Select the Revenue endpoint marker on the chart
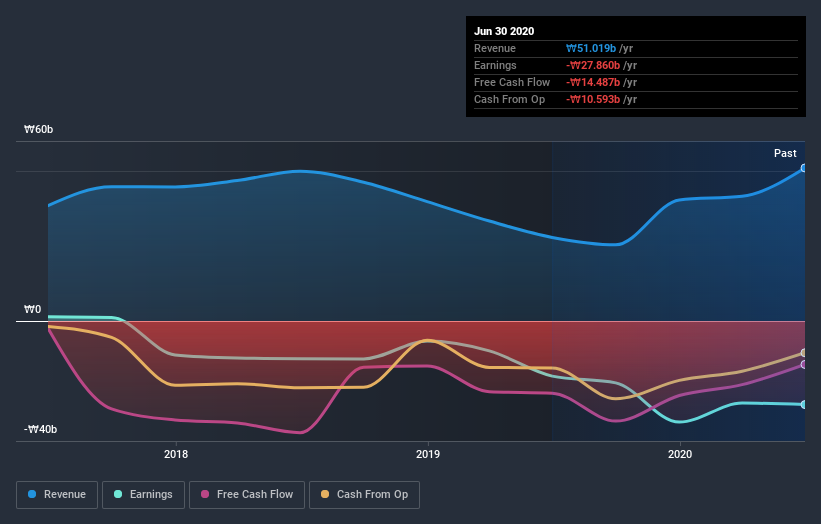 coord(804,168)
